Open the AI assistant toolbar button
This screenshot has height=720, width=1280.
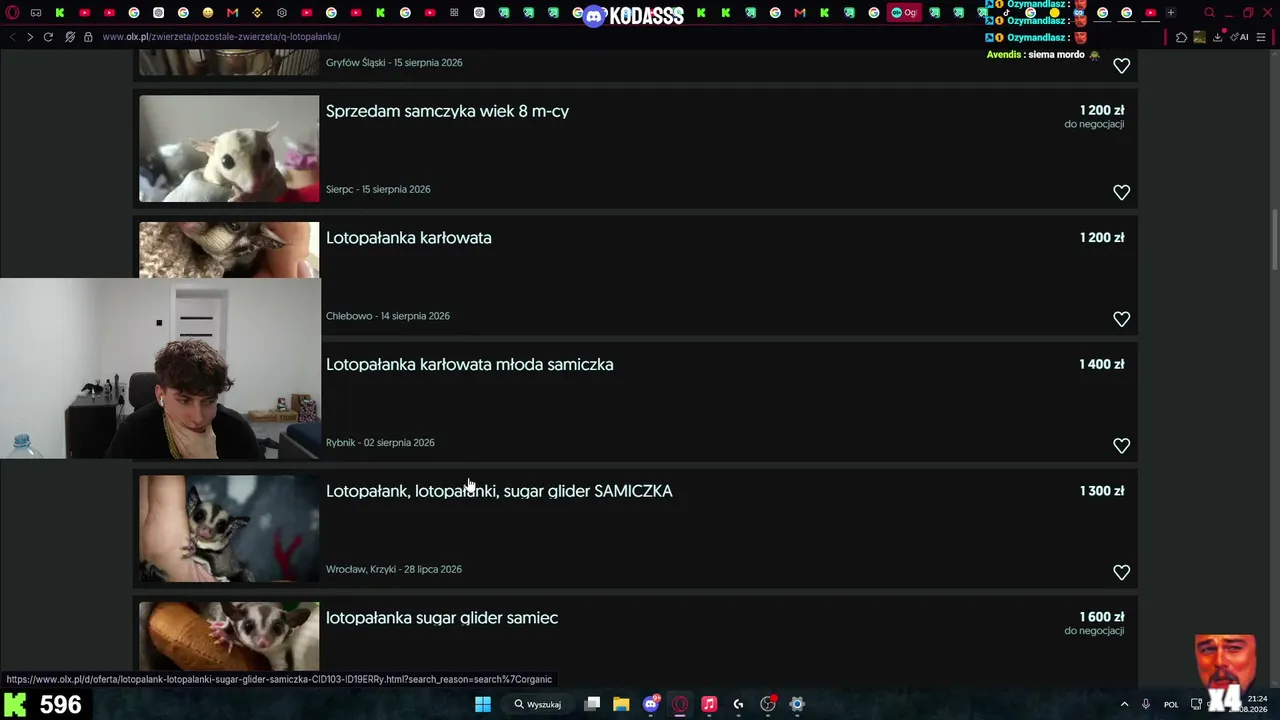click(x=1239, y=37)
